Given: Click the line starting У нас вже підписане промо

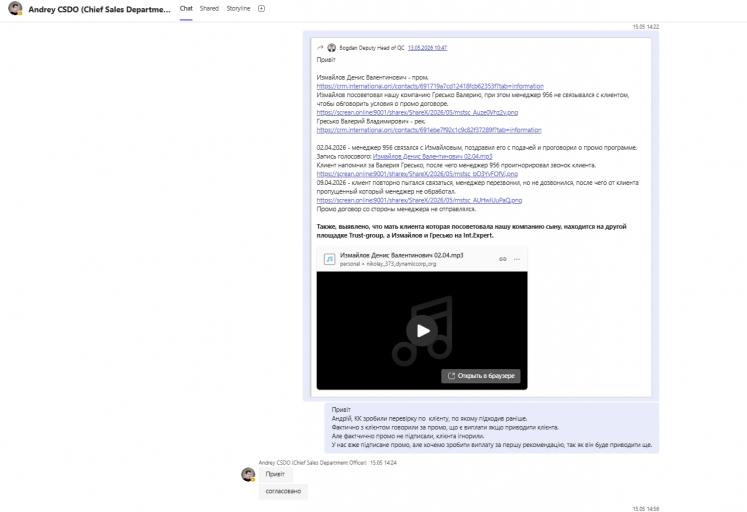Looking at the screenshot, I should 492,445.
